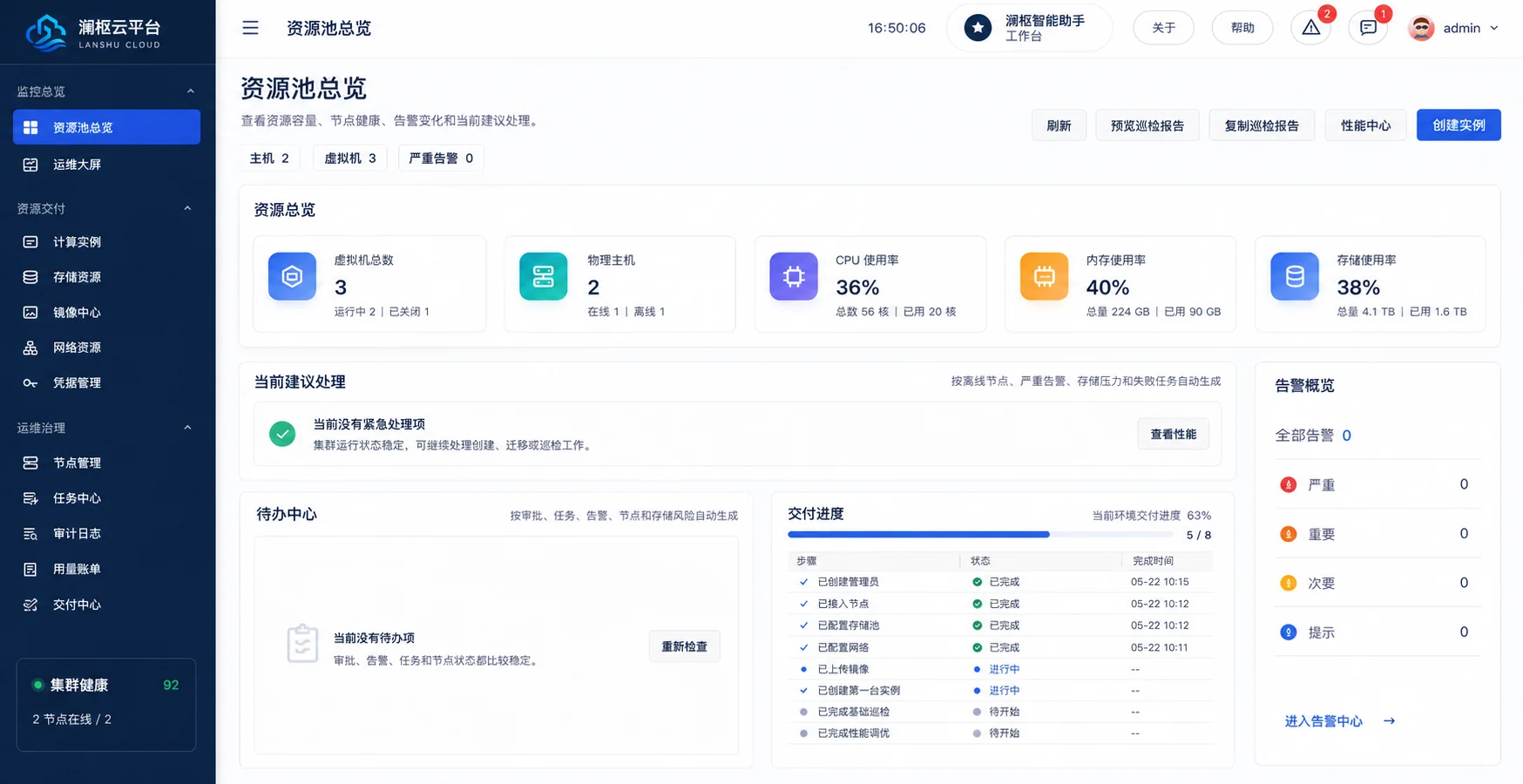Open 性能中心 button

click(1365, 125)
